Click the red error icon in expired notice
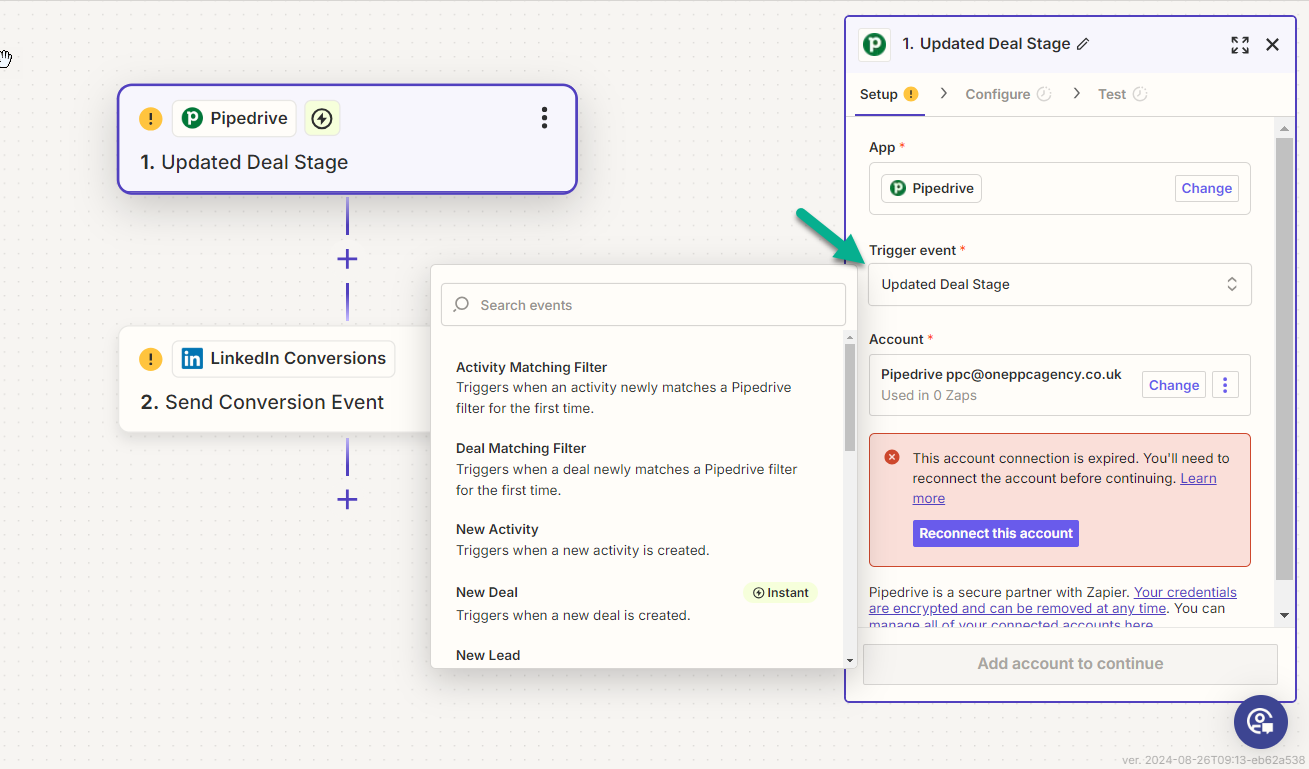 (892, 457)
